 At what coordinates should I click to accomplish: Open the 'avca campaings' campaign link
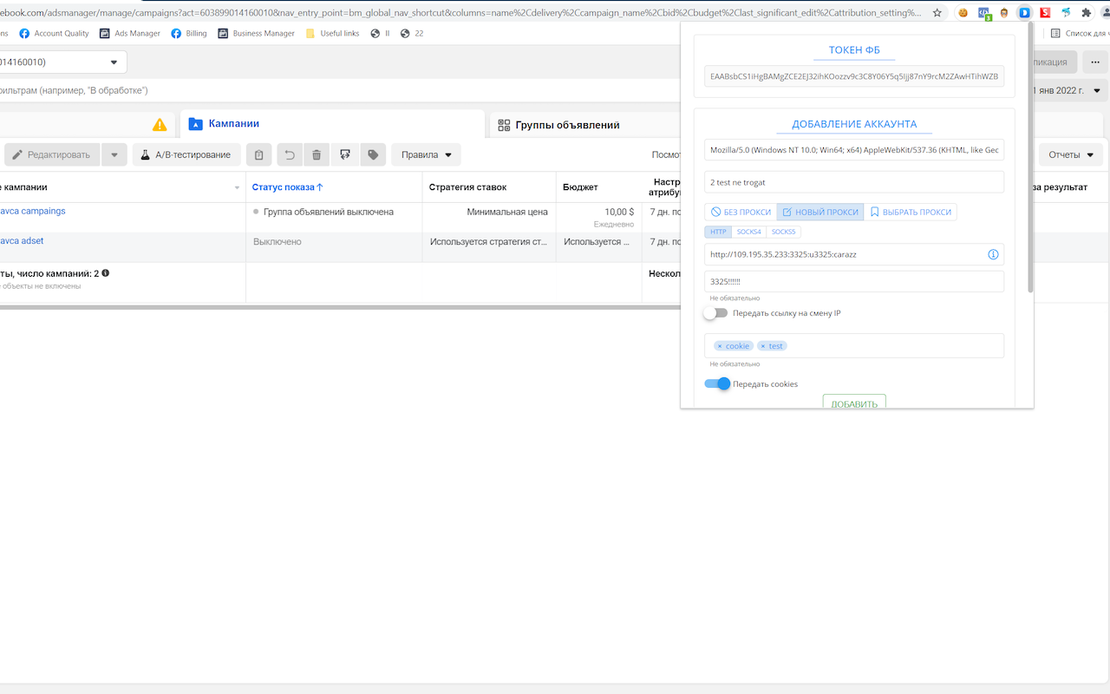click(x=33, y=211)
